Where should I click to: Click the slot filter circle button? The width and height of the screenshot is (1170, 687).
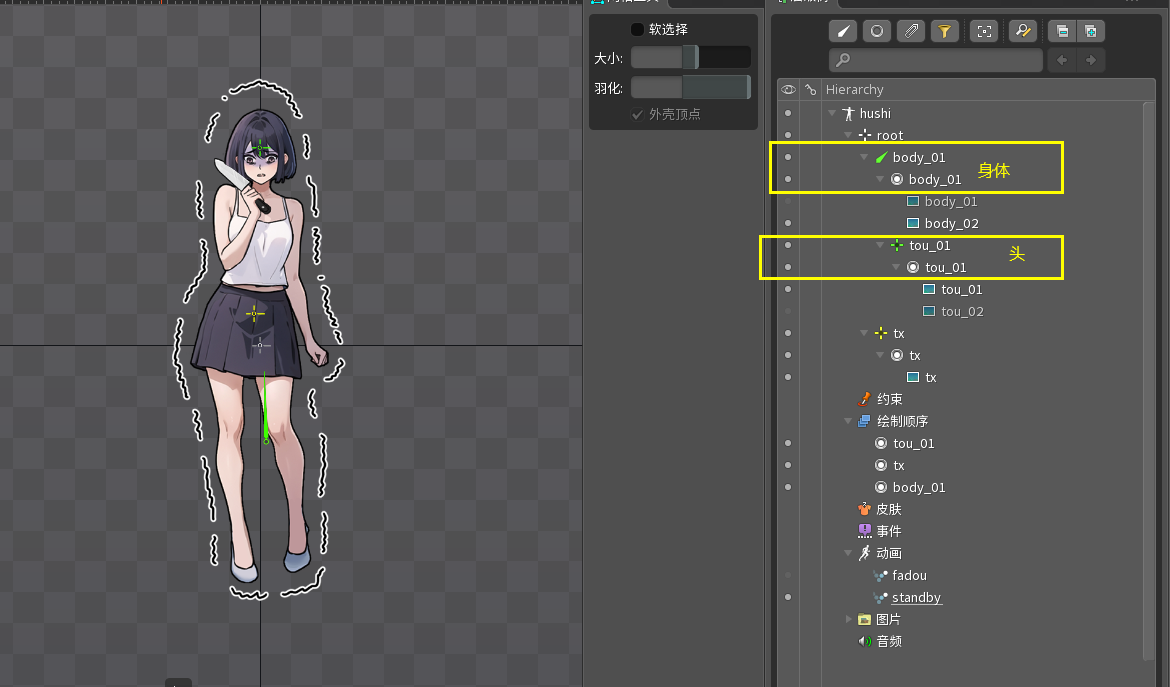coord(877,31)
